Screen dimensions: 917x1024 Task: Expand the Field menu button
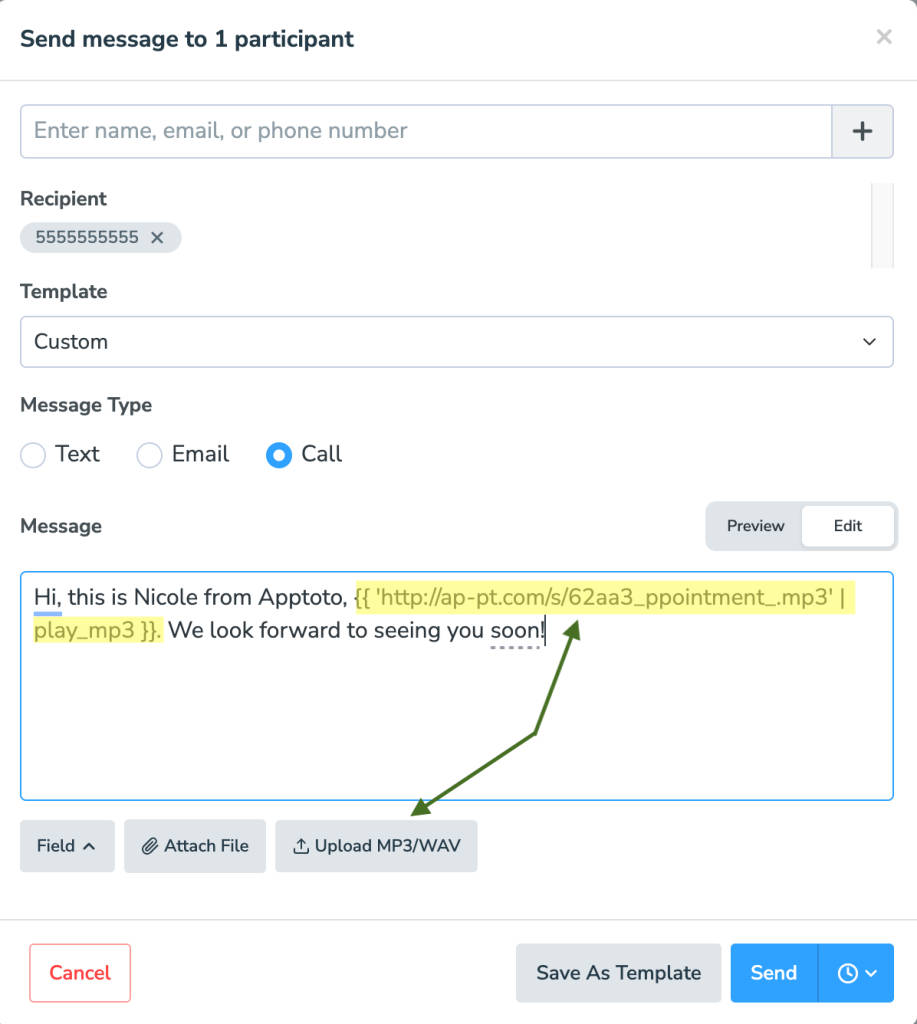67,846
